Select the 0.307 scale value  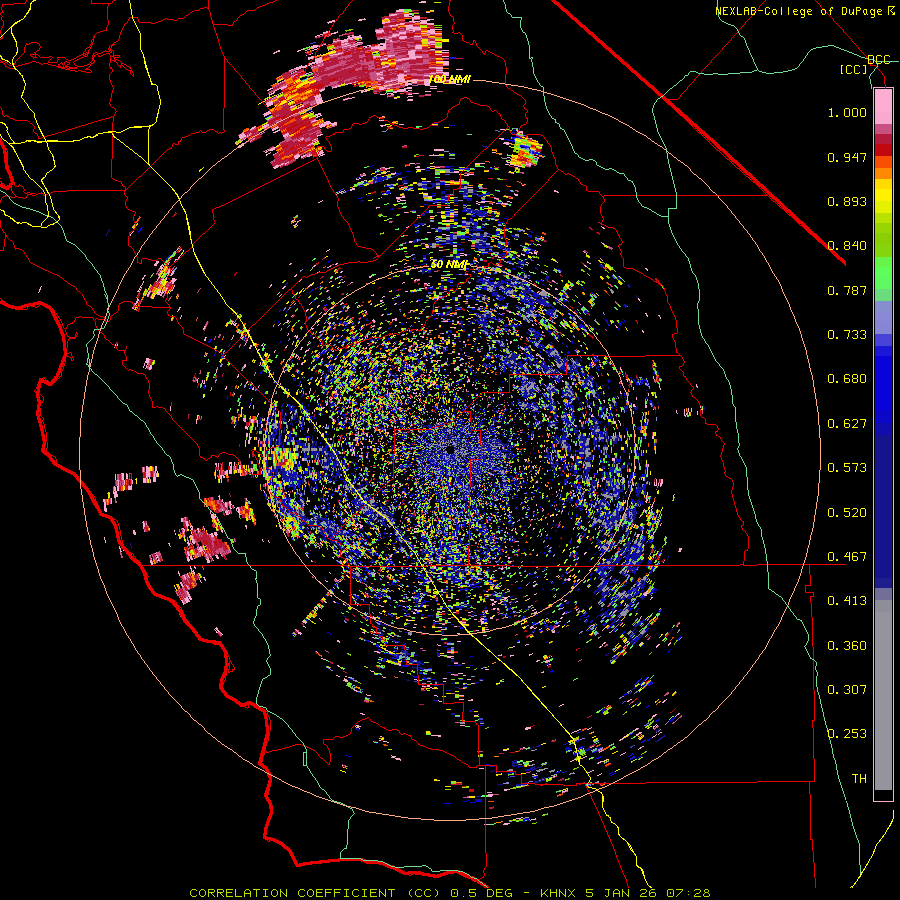847,690
